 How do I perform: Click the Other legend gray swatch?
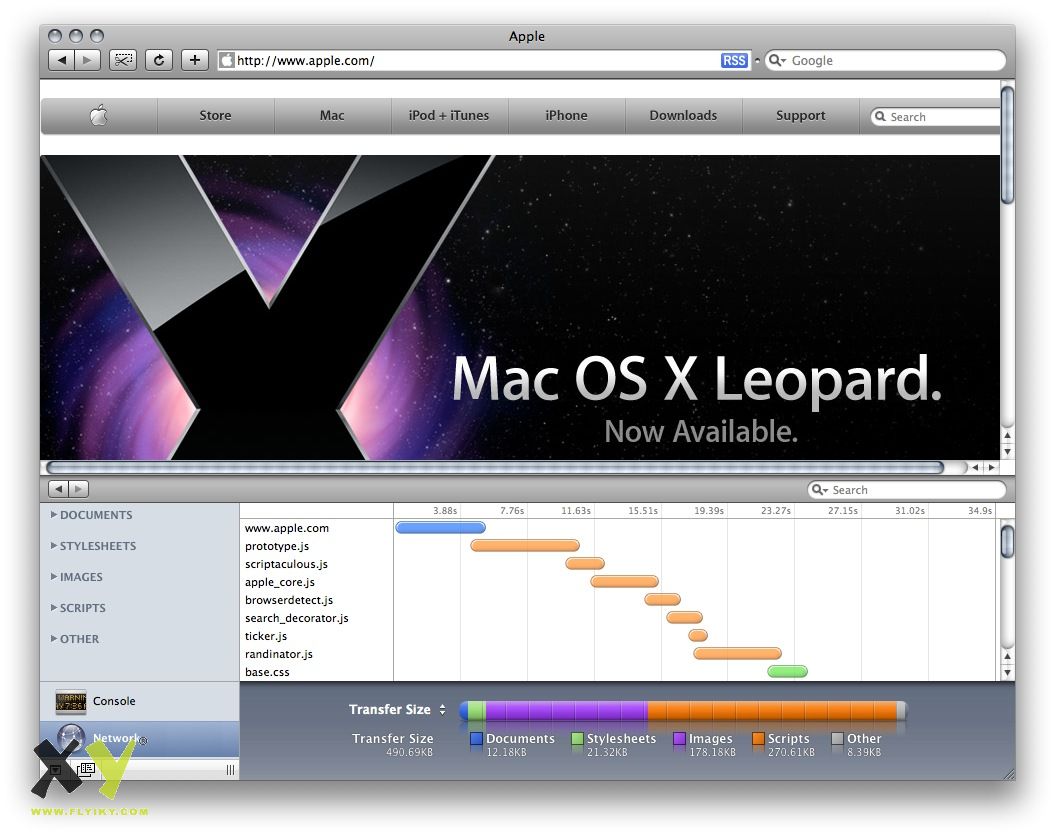tap(838, 739)
